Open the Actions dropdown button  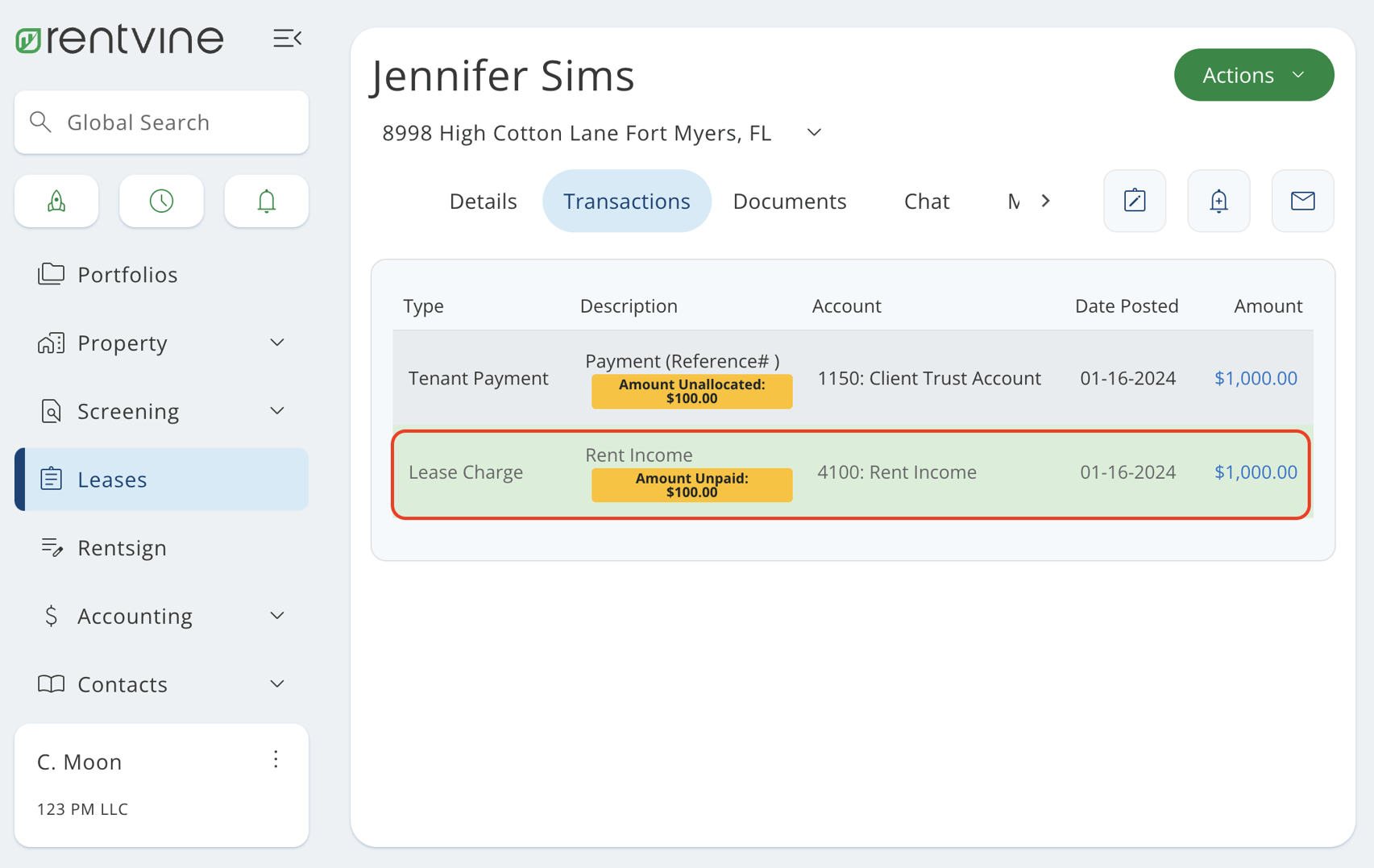(1253, 75)
